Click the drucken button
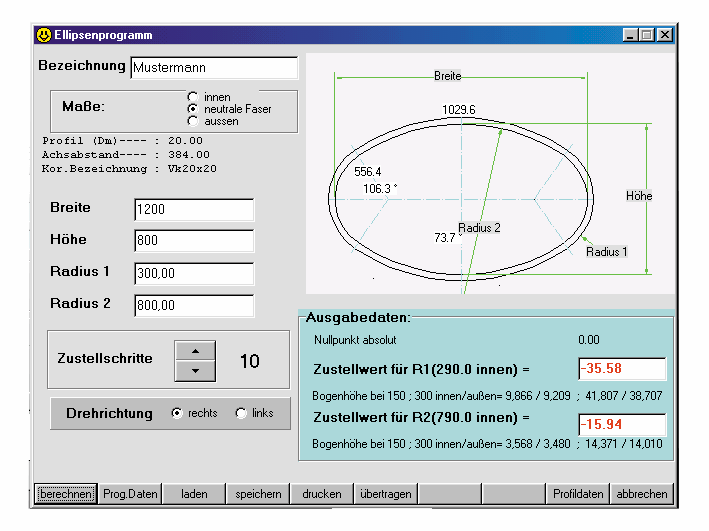This screenshot has height=531, width=709. [x=322, y=493]
